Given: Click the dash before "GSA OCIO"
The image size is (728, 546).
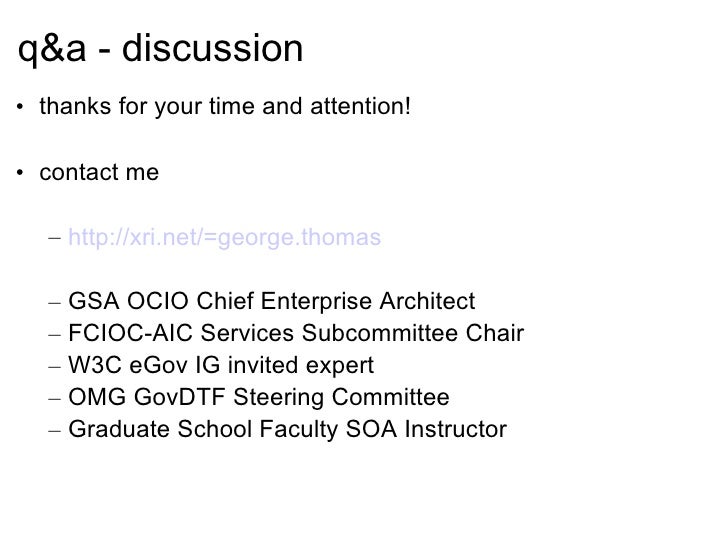Looking at the screenshot, I should 53,303.
